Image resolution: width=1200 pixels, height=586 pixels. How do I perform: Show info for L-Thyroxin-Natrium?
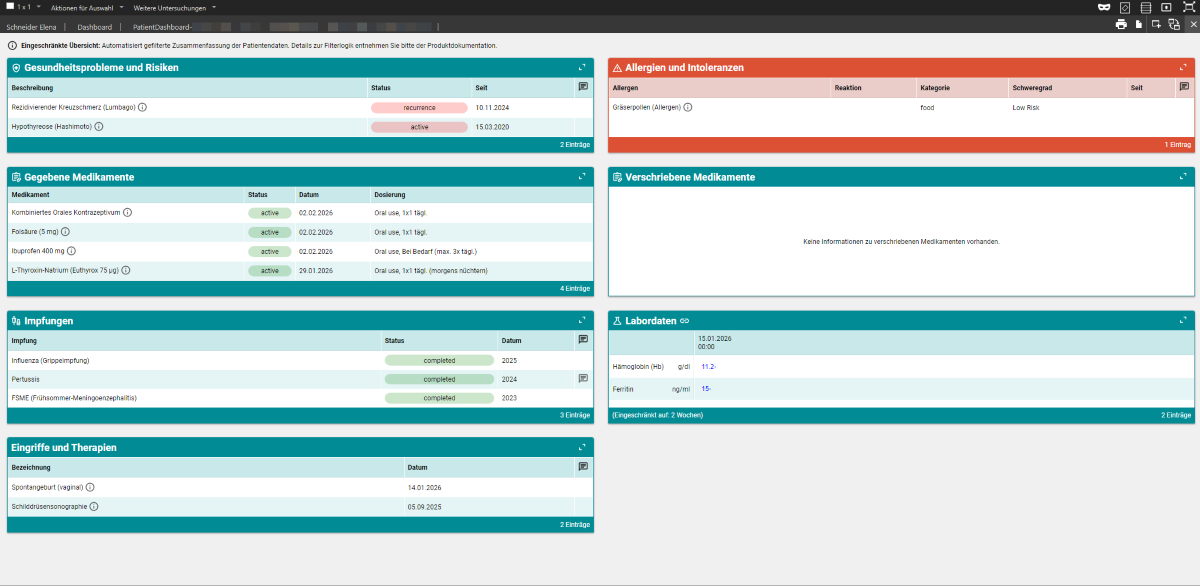(127, 270)
